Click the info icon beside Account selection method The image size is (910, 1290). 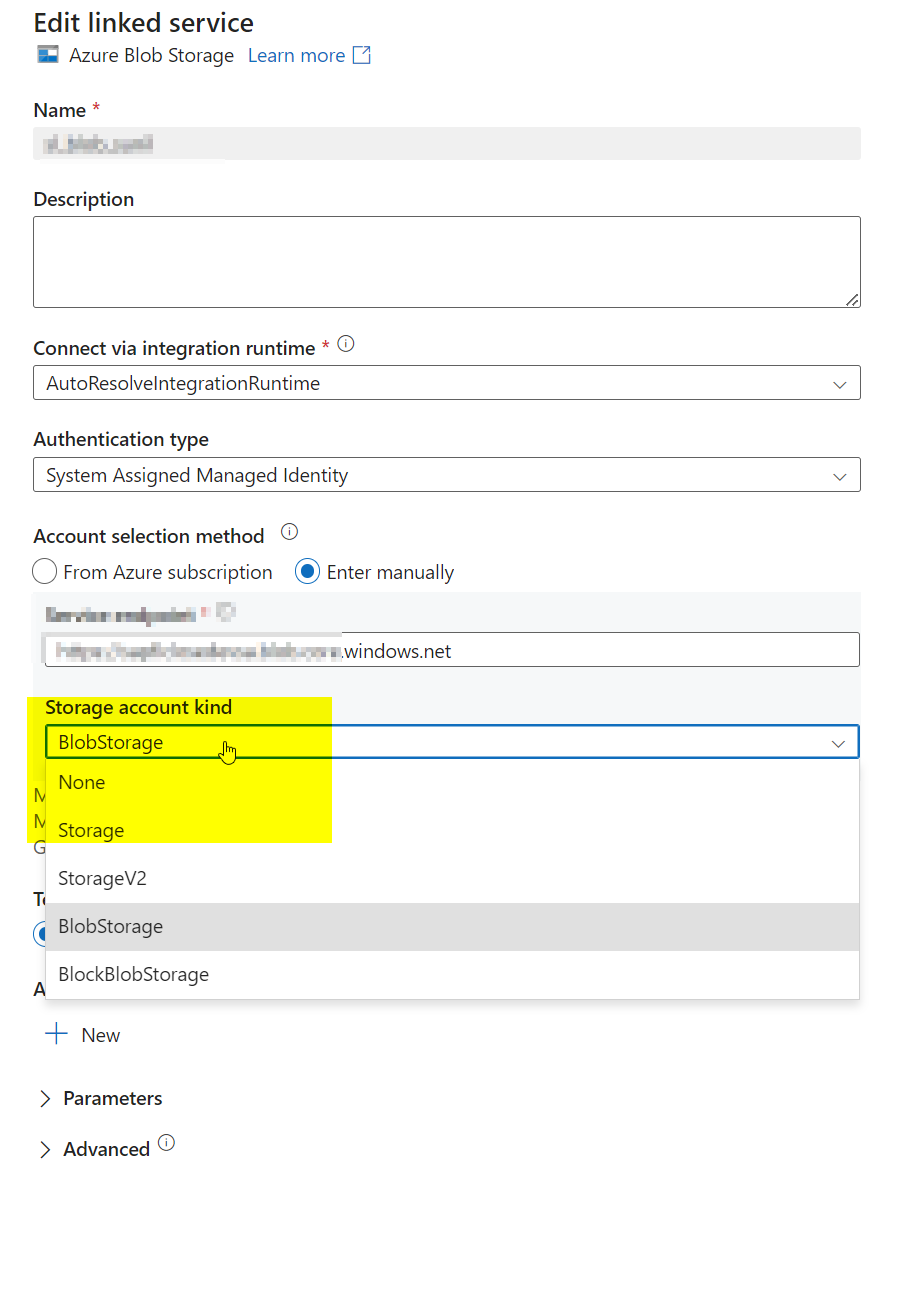pyautogui.click(x=289, y=532)
